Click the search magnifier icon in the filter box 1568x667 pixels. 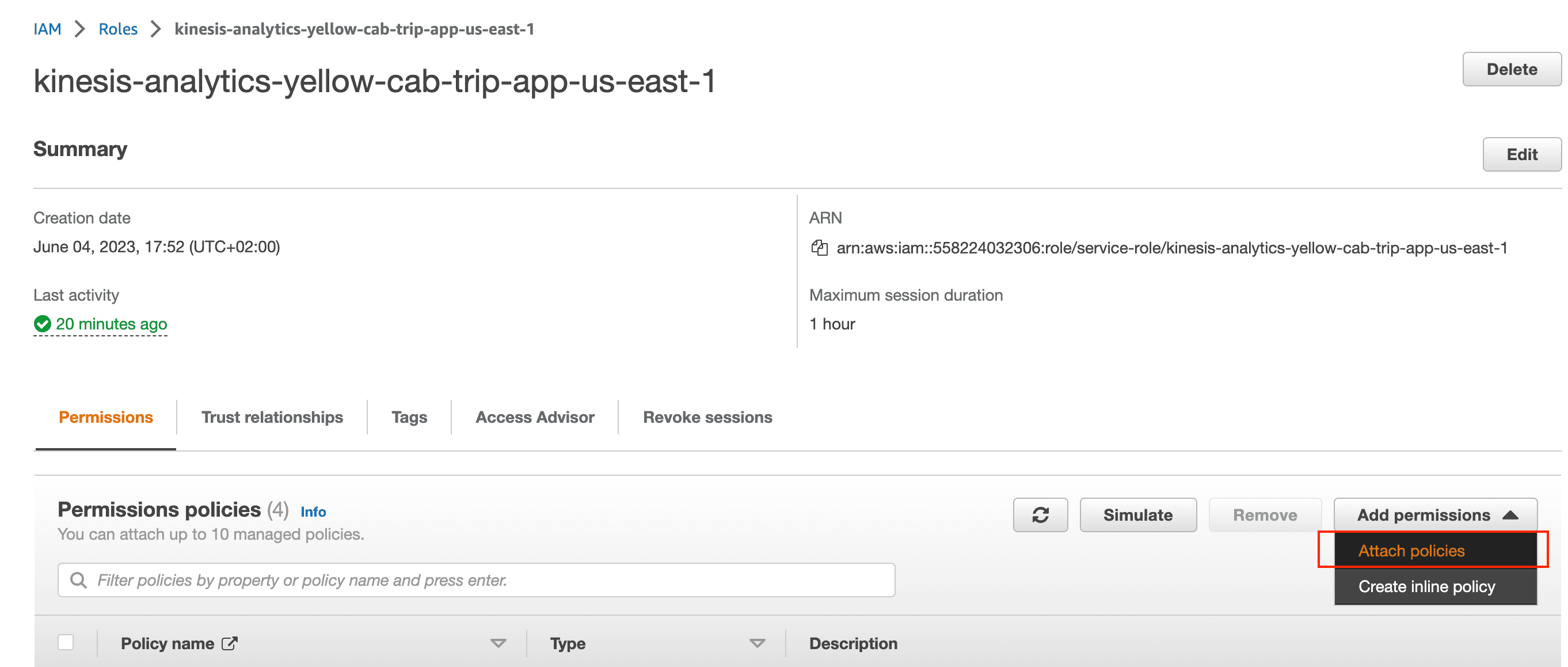tap(78, 580)
